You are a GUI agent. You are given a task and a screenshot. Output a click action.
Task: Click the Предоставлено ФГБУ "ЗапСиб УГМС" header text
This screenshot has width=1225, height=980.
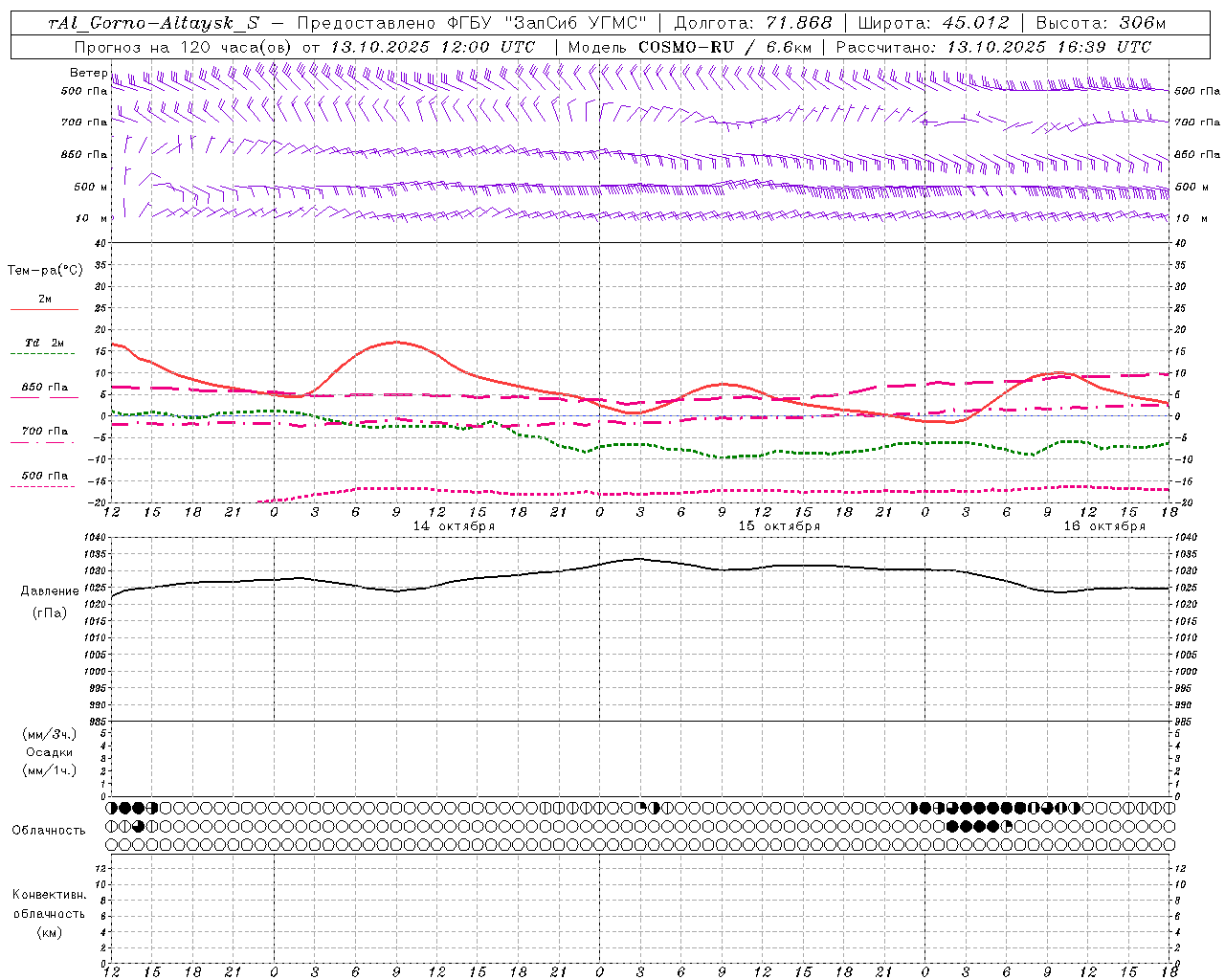point(472,23)
